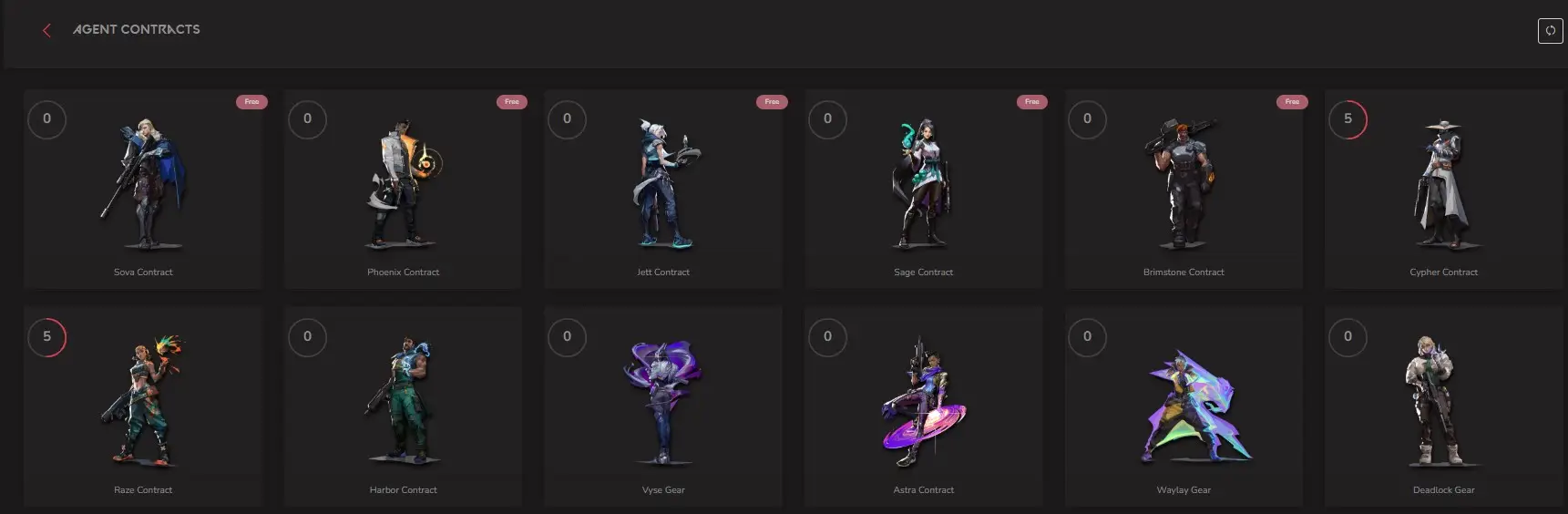The width and height of the screenshot is (1568, 514).
Task: Click the level 5 progress ring on Raze
Action: click(47, 337)
